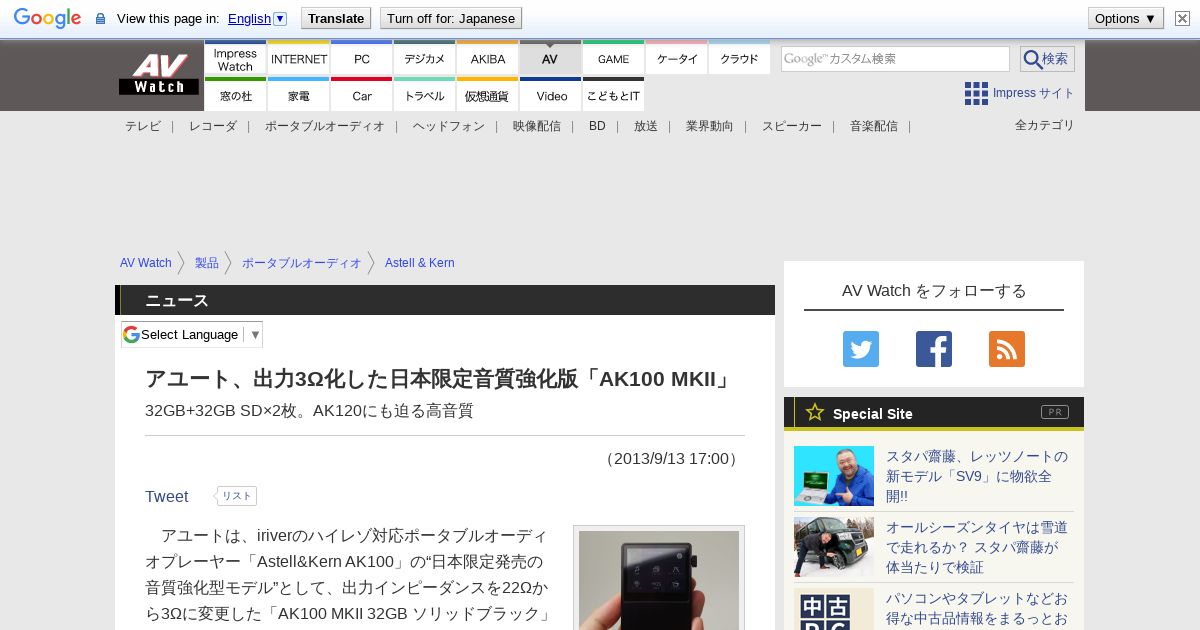Click the 製品 breadcrumb link
Image resolution: width=1200 pixels, height=630 pixels.
click(207, 263)
